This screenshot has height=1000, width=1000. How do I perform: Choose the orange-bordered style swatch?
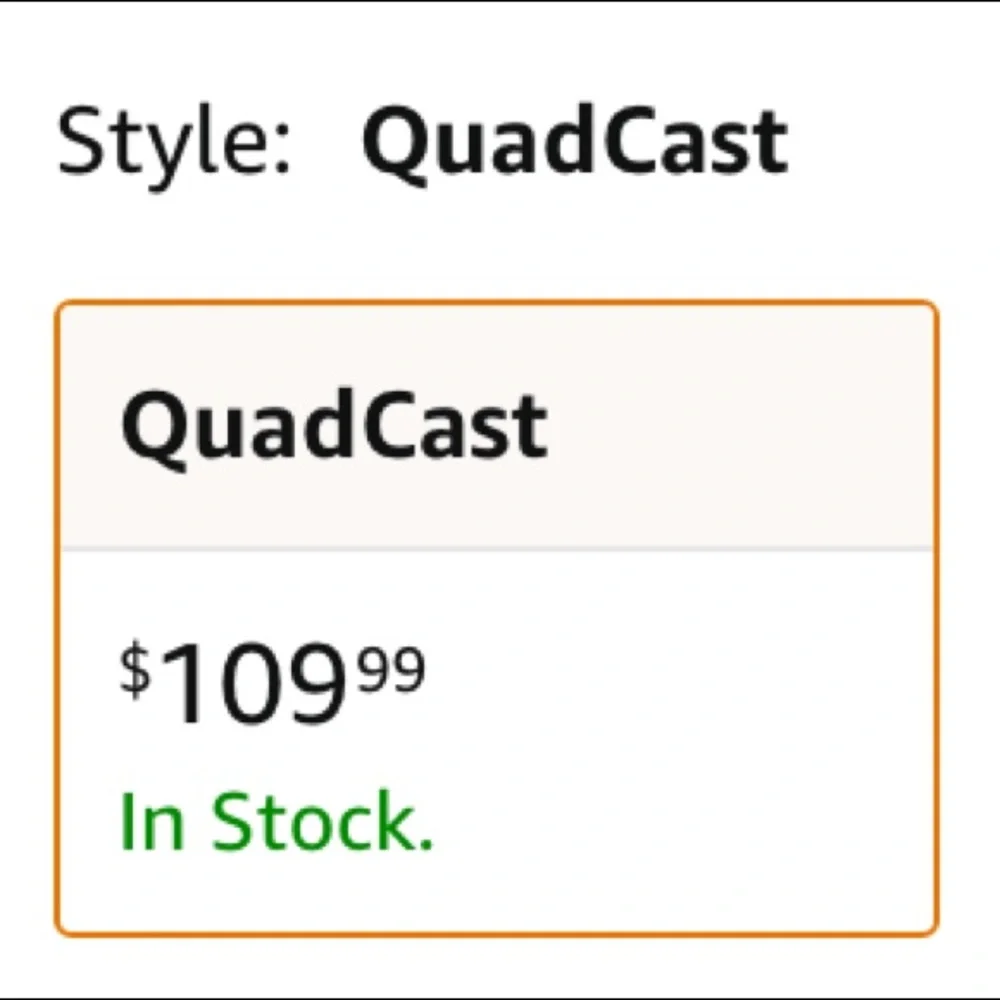coord(496,617)
